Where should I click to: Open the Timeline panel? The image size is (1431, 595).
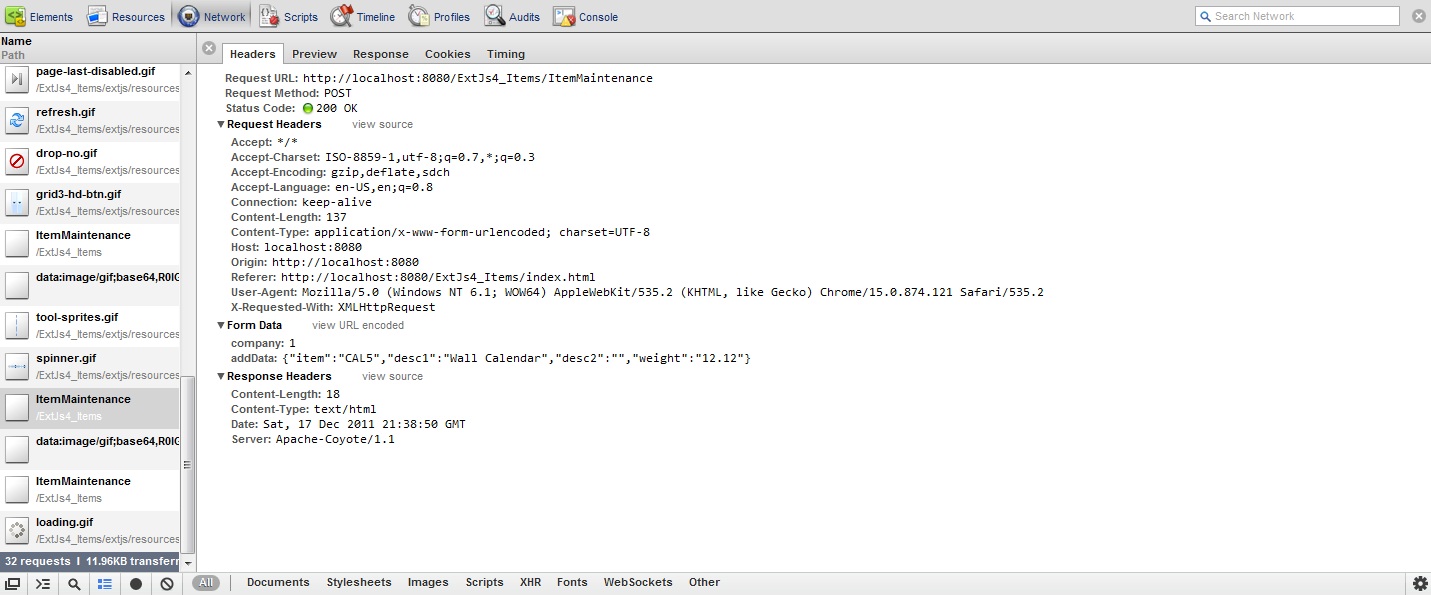(x=363, y=16)
